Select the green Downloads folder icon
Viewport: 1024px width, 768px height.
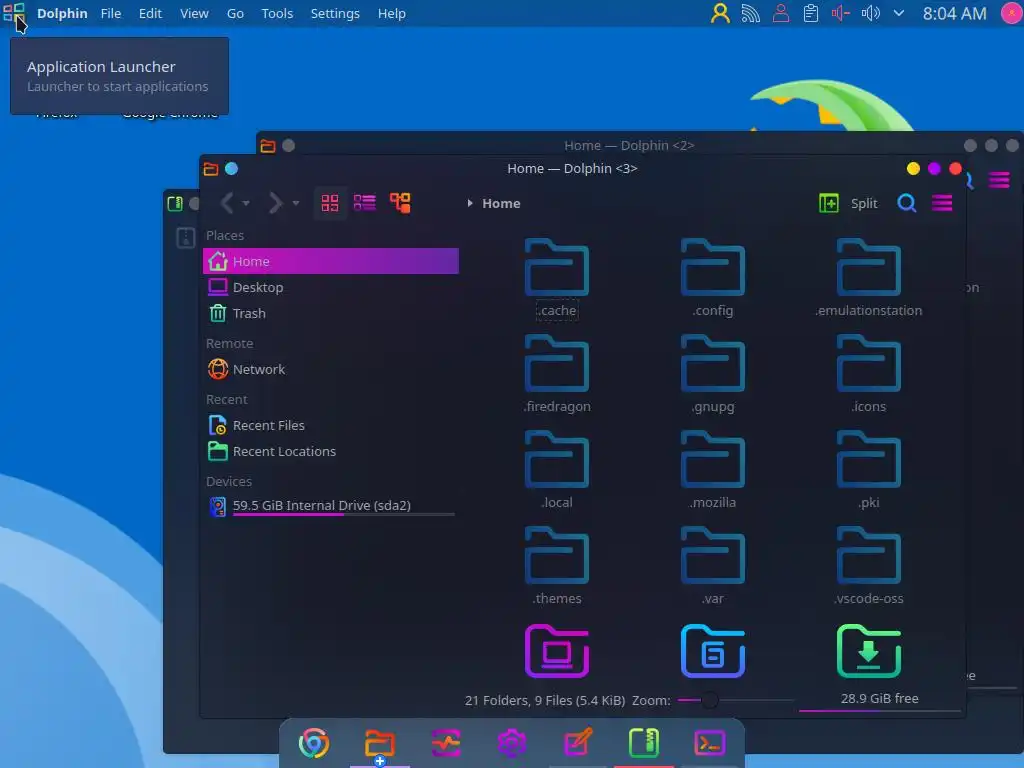869,651
